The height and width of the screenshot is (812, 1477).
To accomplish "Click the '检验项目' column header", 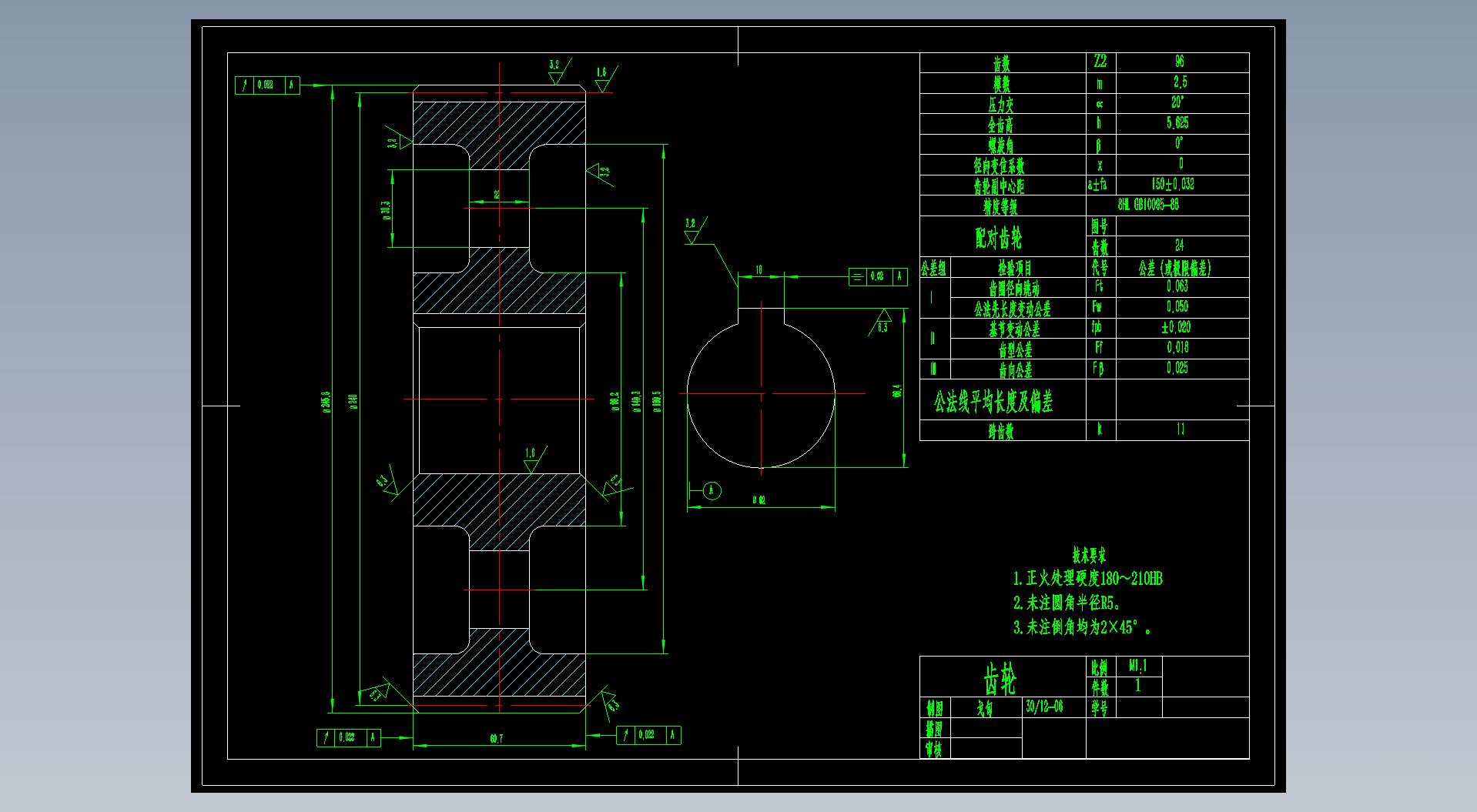I will (1016, 268).
